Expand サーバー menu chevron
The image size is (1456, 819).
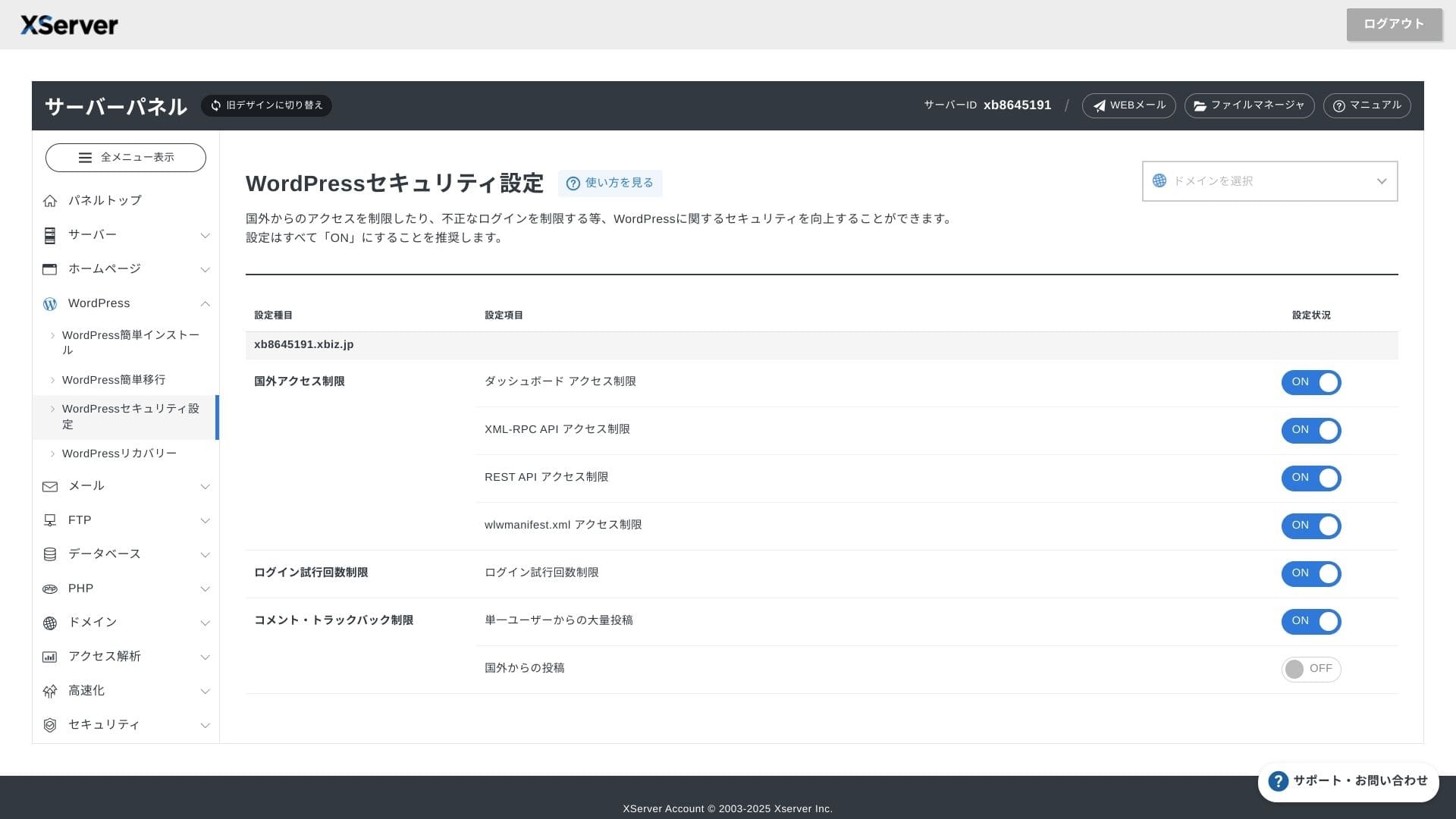(x=205, y=236)
